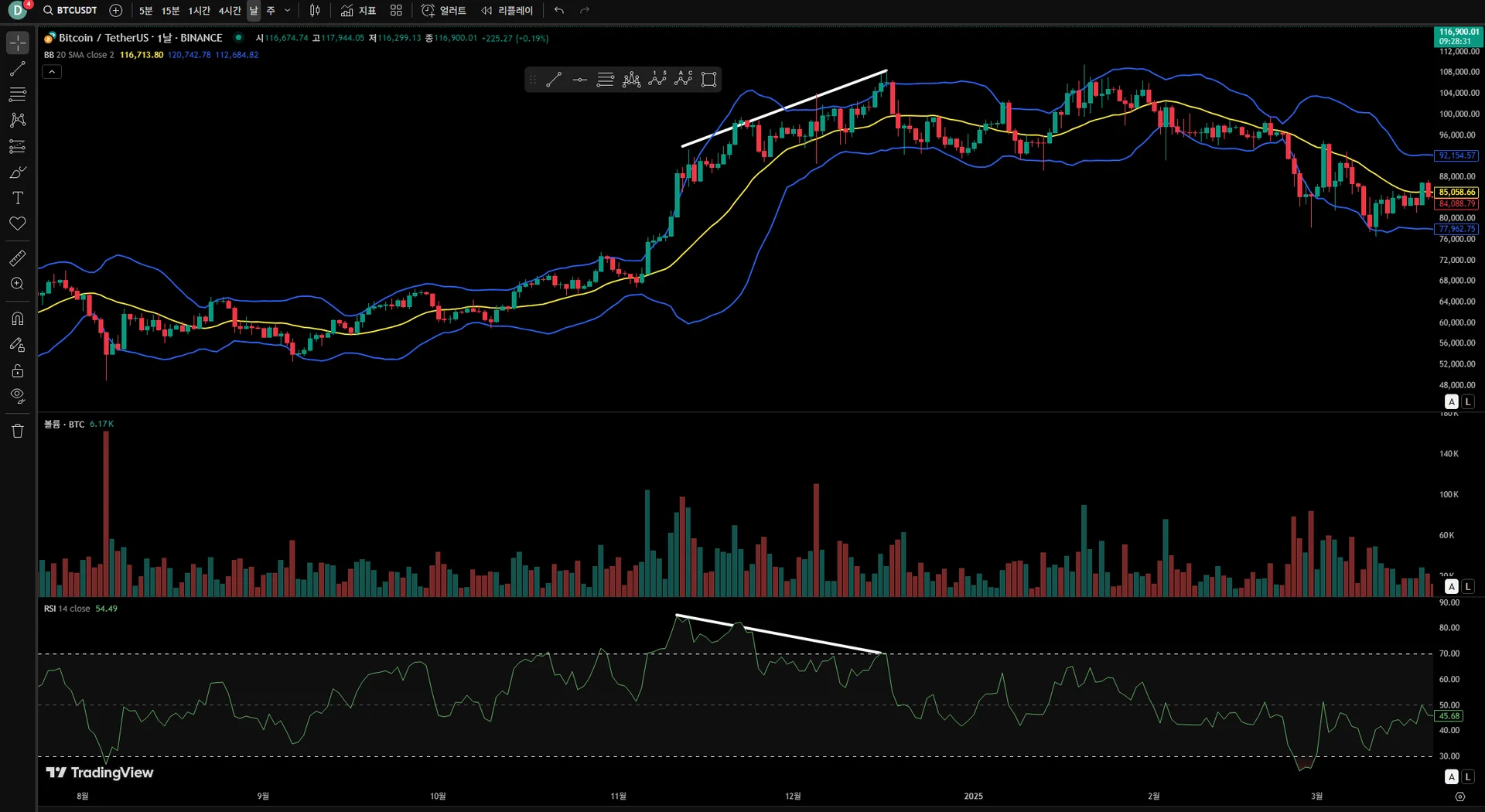
Task: Select the 날 daily timeframe
Action: coord(254,10)
